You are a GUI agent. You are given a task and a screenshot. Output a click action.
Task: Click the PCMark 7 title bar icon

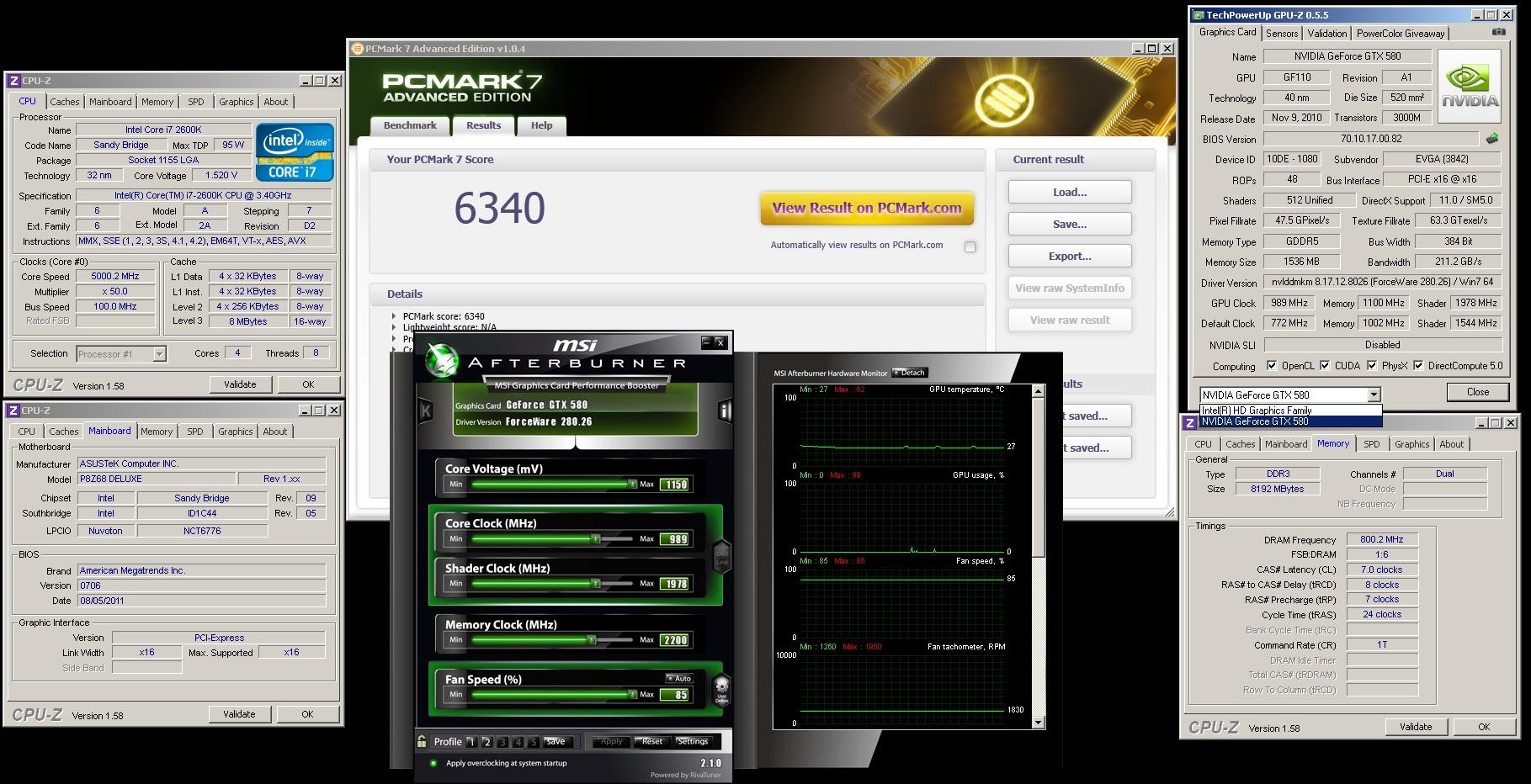point(357,49)
